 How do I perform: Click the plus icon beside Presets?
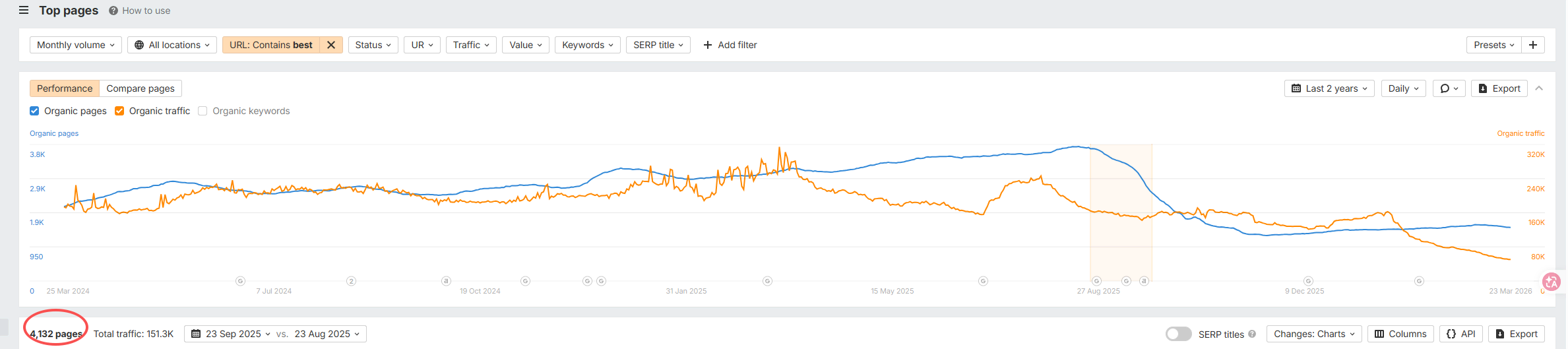click(1533, 45)
